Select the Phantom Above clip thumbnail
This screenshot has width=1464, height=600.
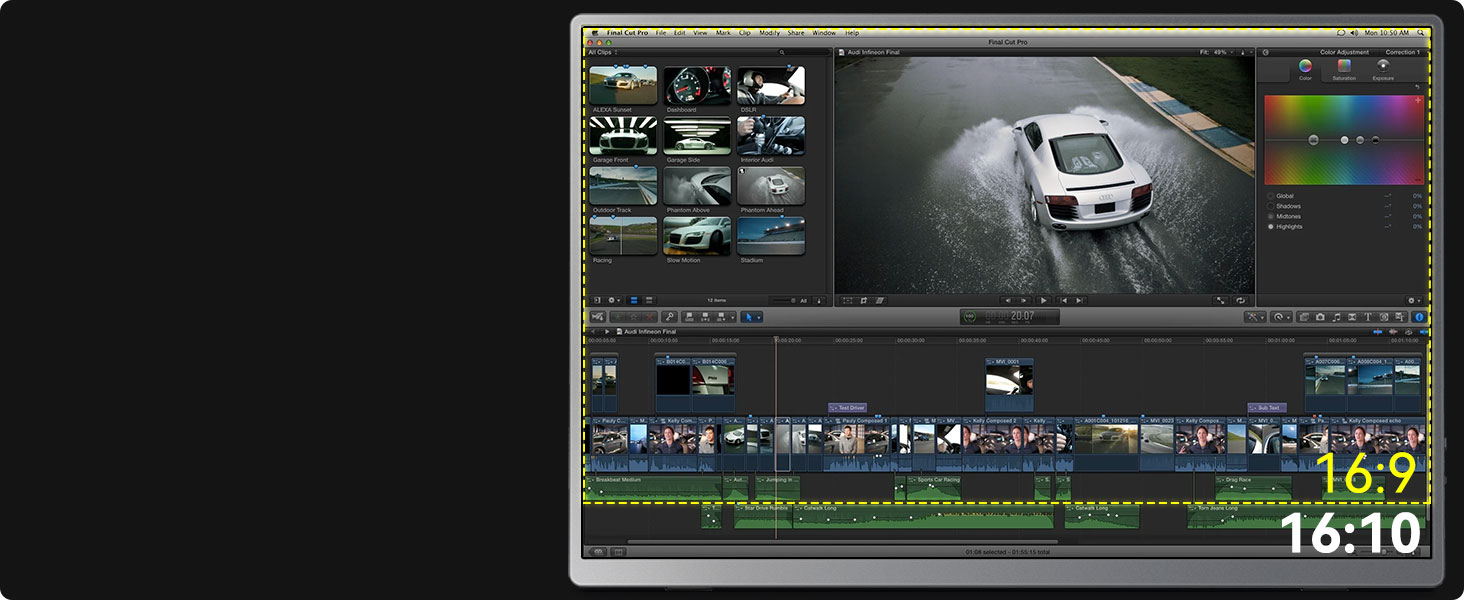(697, 186)
